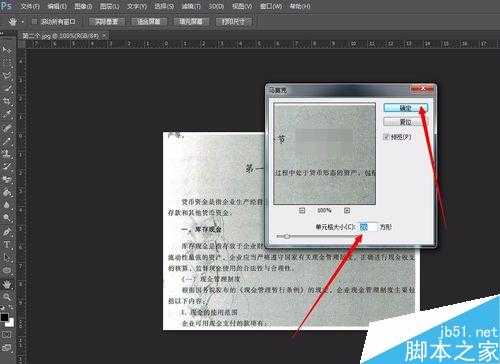500x364 pixels.
Task: Click the 填充屏幕 button
Action: click(x=191, y=22)
